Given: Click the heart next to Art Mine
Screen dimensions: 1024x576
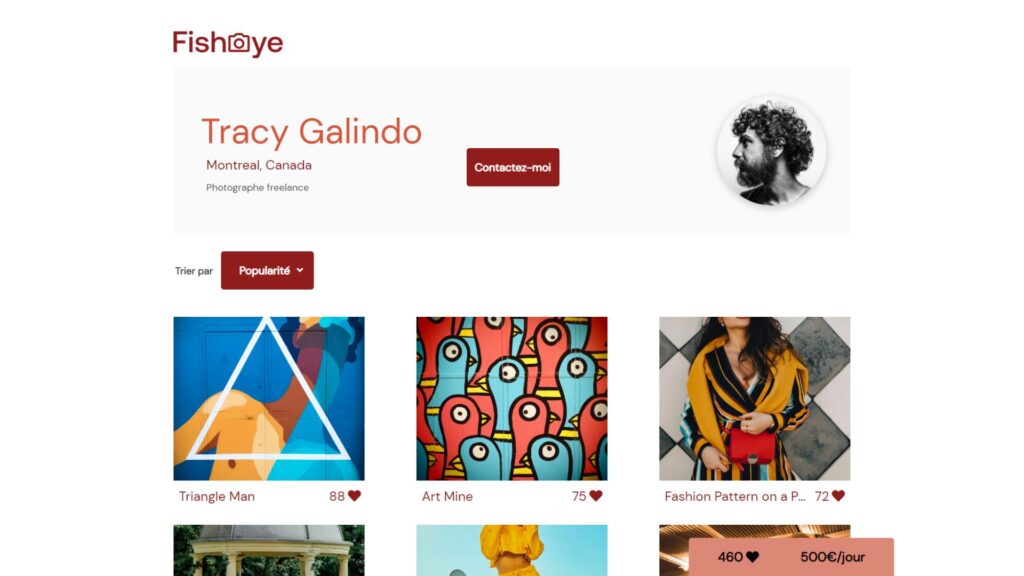Looking at the screenshot, I should point(596,496).
